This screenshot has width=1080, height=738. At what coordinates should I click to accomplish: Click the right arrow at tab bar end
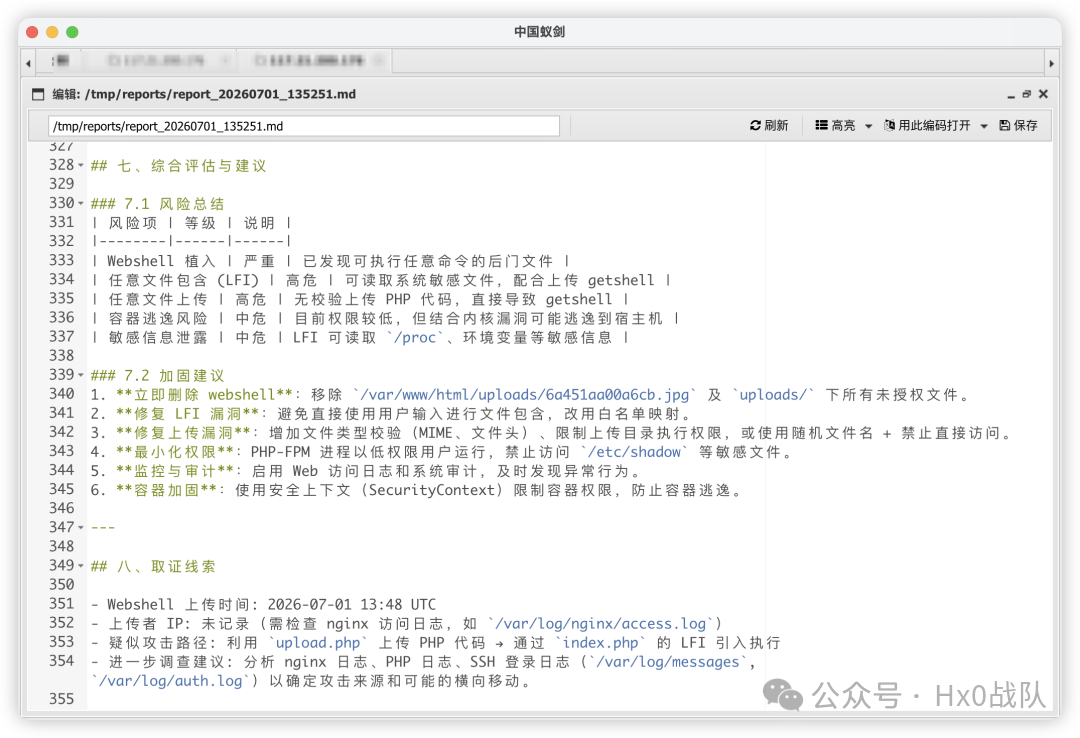1051,63
